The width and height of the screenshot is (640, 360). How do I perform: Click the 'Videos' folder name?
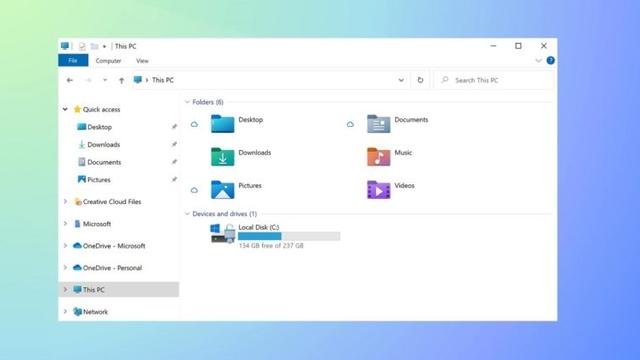404,185
